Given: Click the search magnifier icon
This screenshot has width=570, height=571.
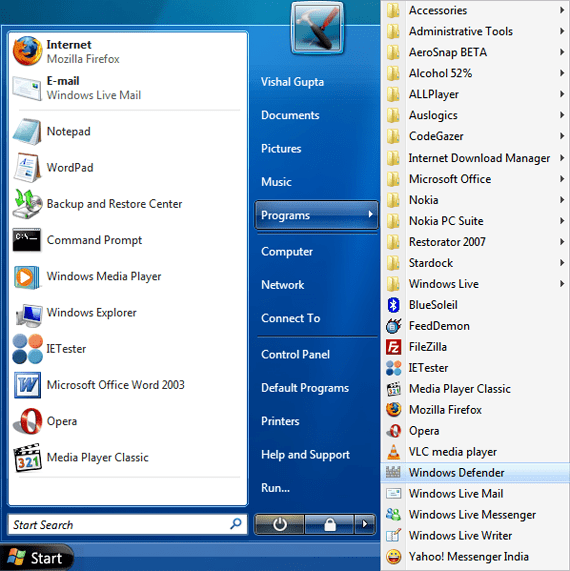Looking at the screenshot, I should pyautogui.click(x=236, y=524).
